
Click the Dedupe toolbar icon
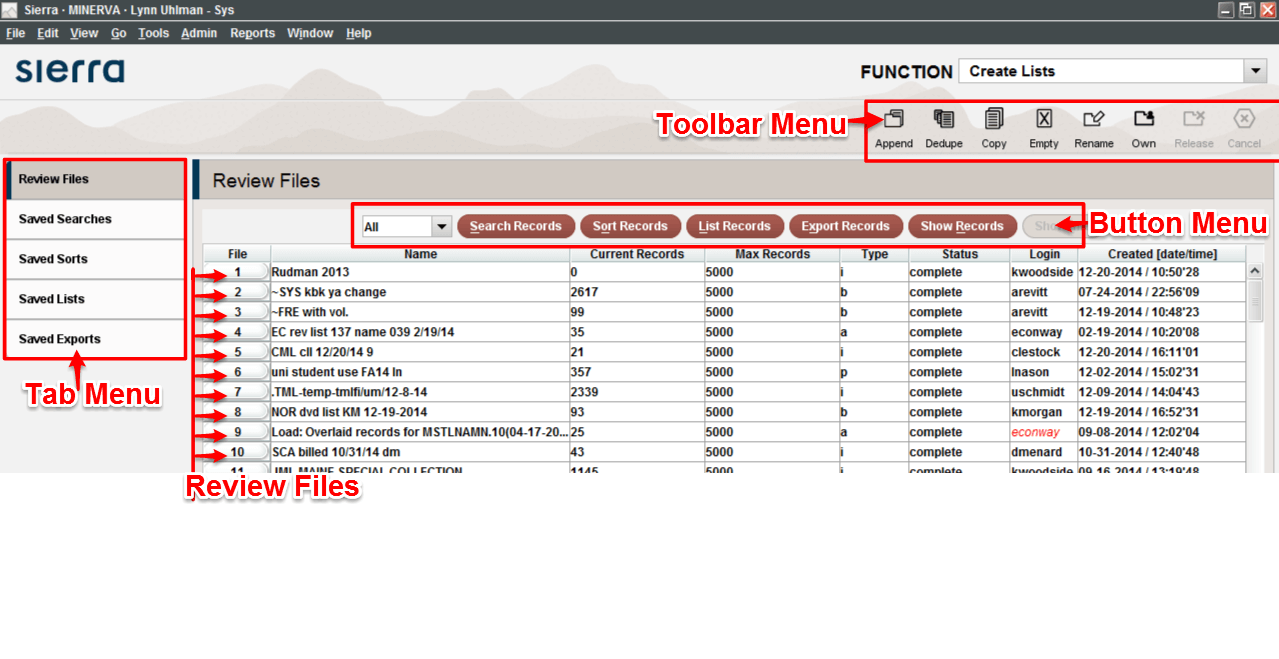[x=943, y=129]
